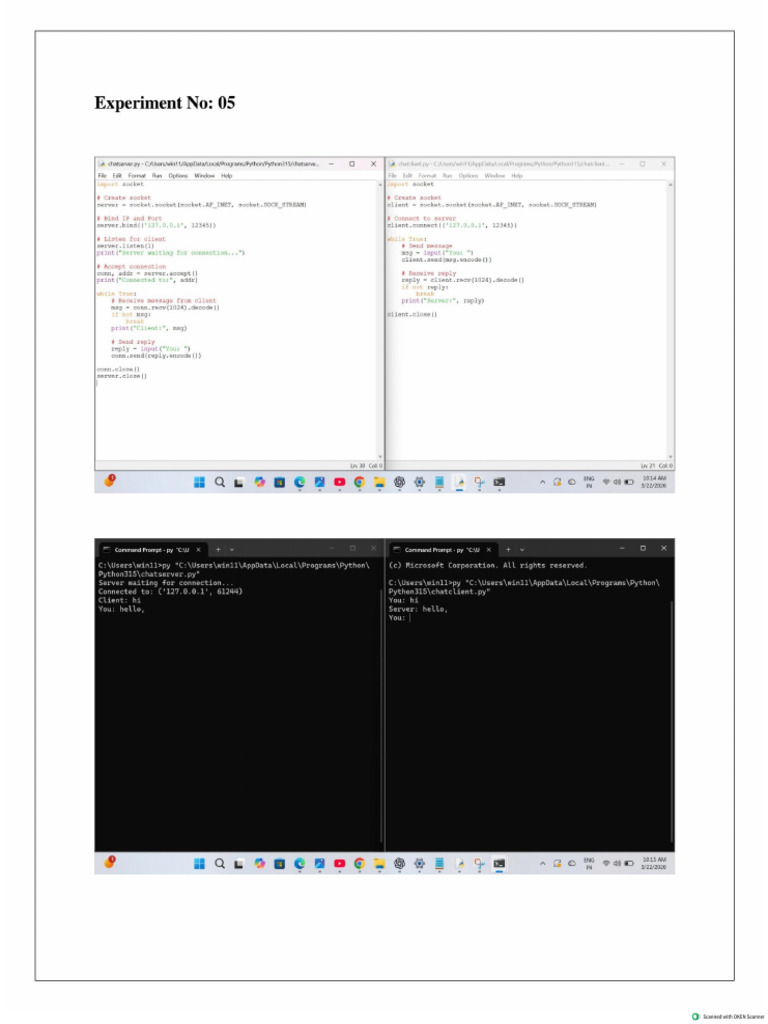
Task: Add new tab in server terminal window
Action: click(x=219, y=550)
